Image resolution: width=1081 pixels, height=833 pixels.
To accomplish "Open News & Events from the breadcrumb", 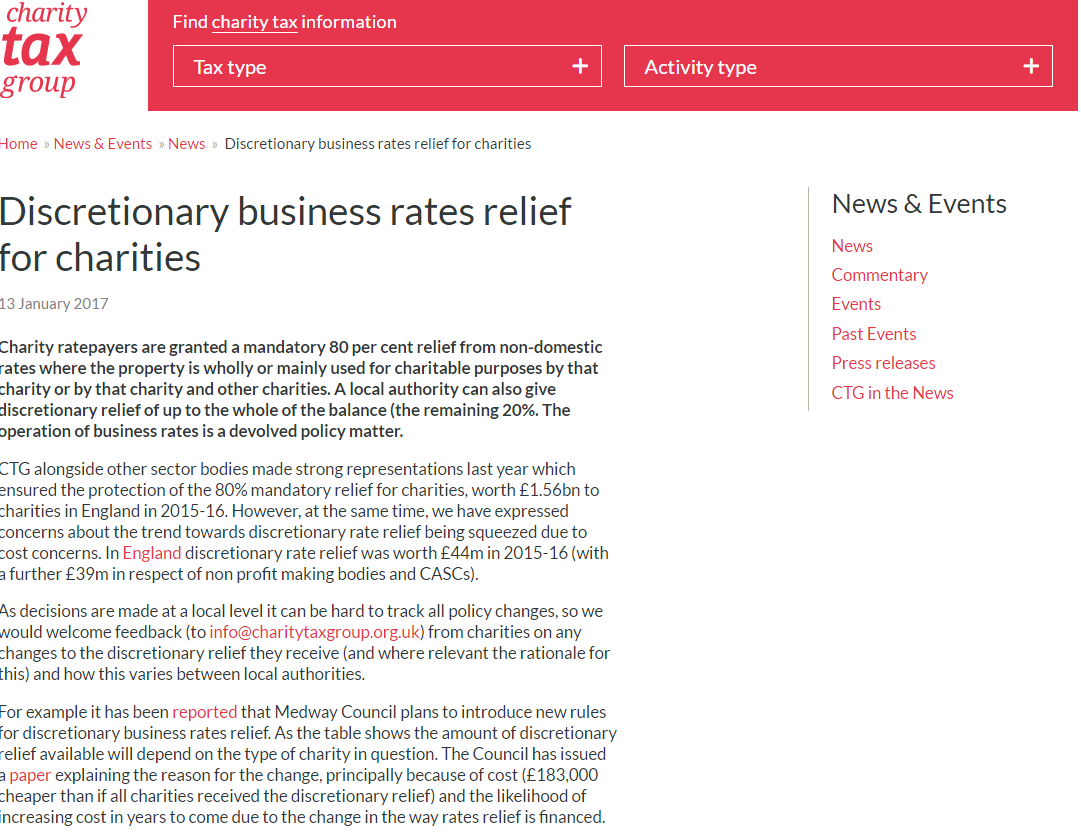I will click(x=102, y=143).
